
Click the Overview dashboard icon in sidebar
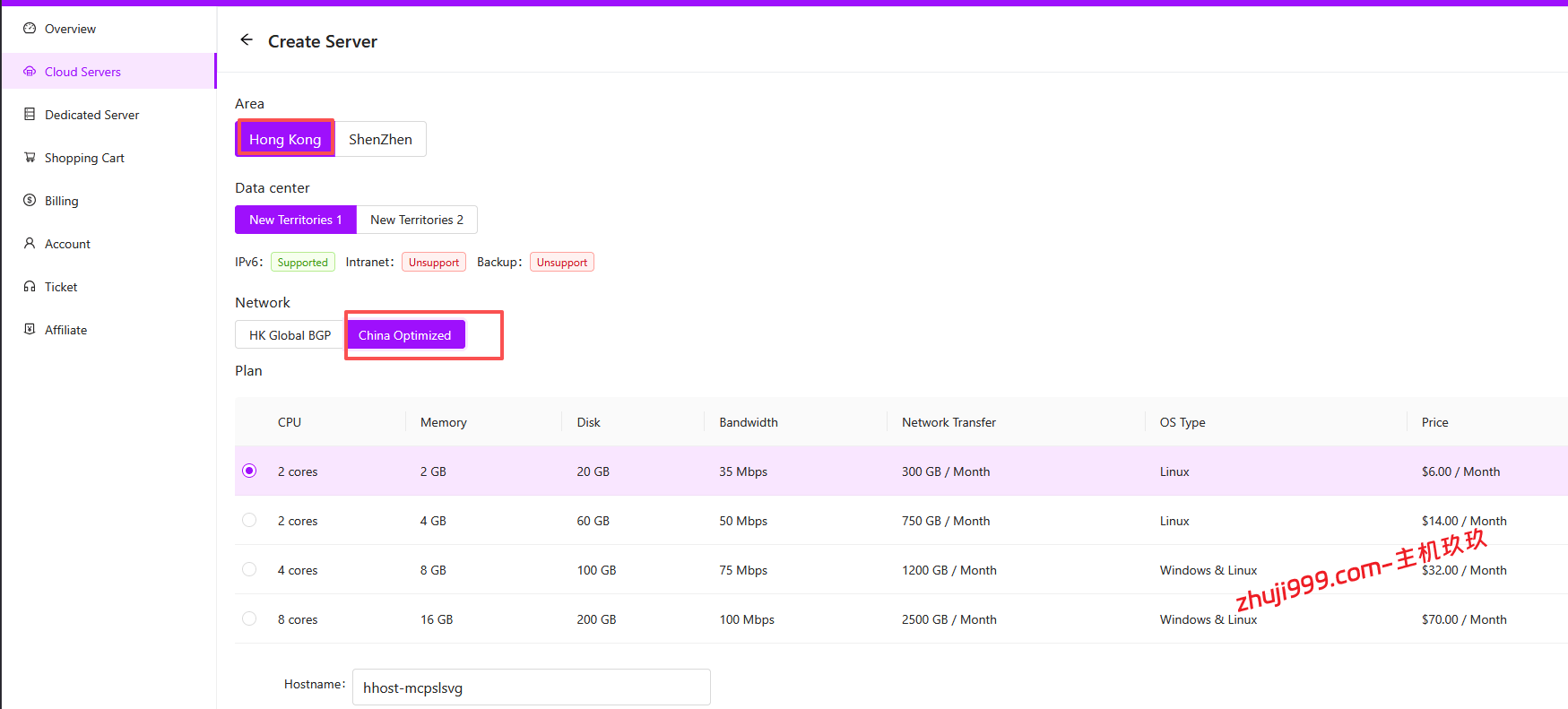(30, 29)
